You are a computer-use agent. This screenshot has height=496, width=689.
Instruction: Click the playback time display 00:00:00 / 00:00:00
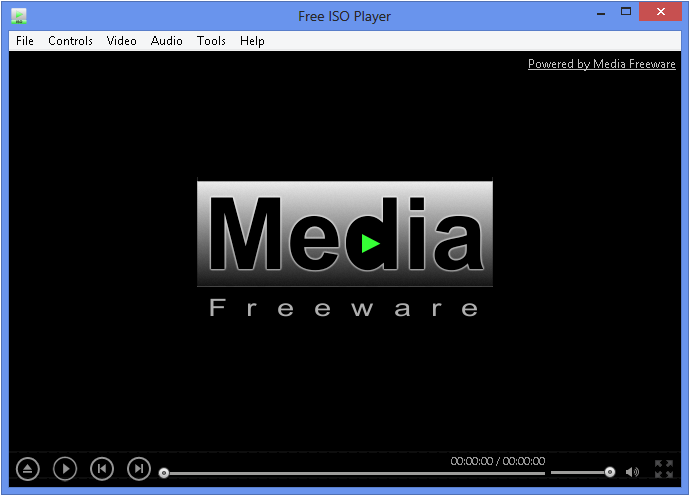497,461
